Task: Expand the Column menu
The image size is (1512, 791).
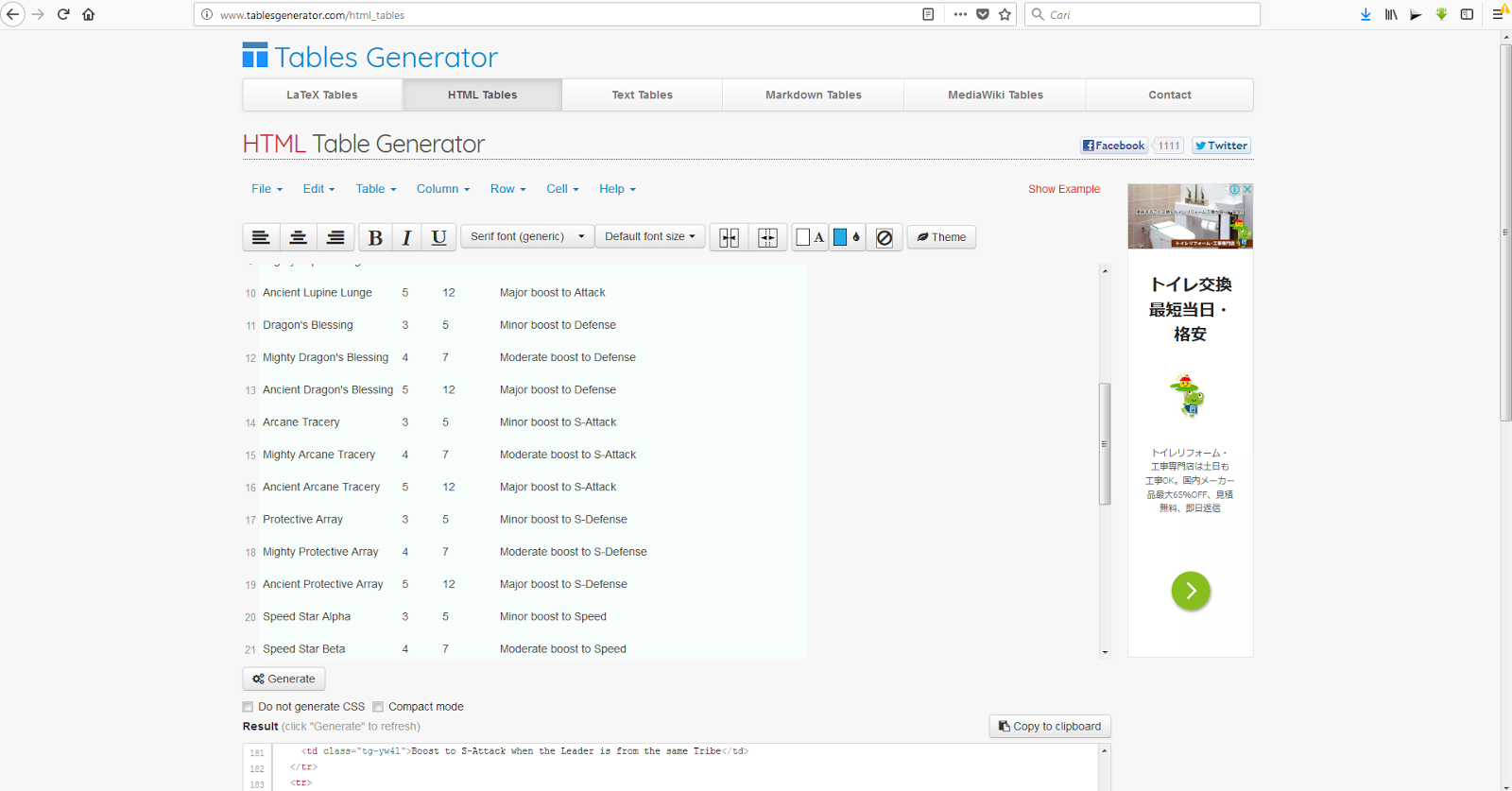Action: (443, 189)
